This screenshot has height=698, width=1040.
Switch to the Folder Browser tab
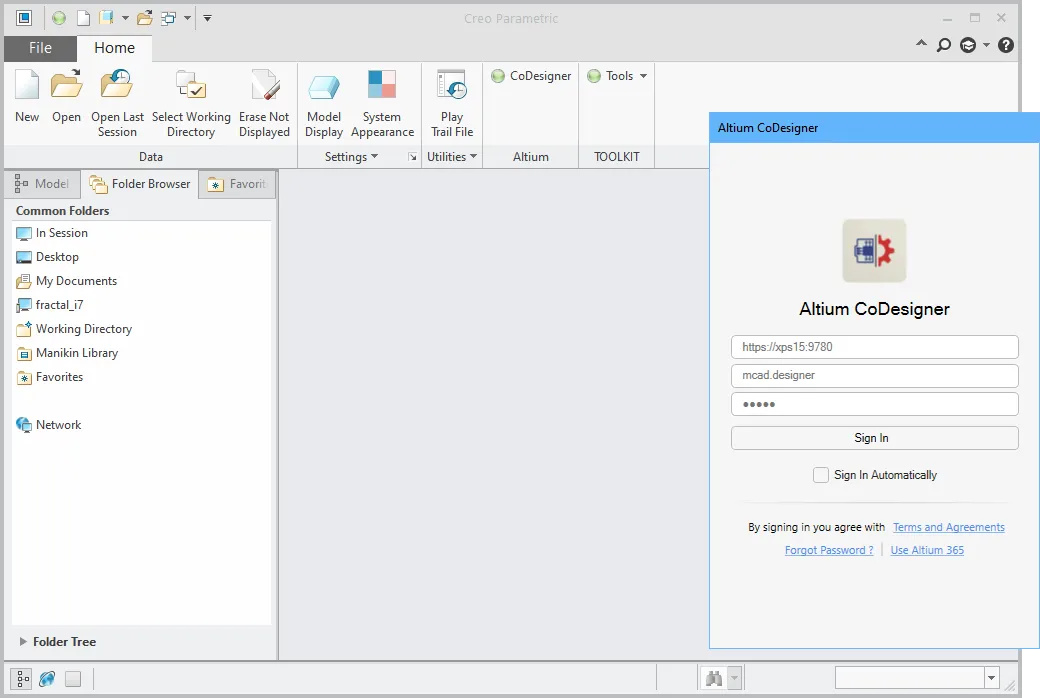[x=140, y=184]
